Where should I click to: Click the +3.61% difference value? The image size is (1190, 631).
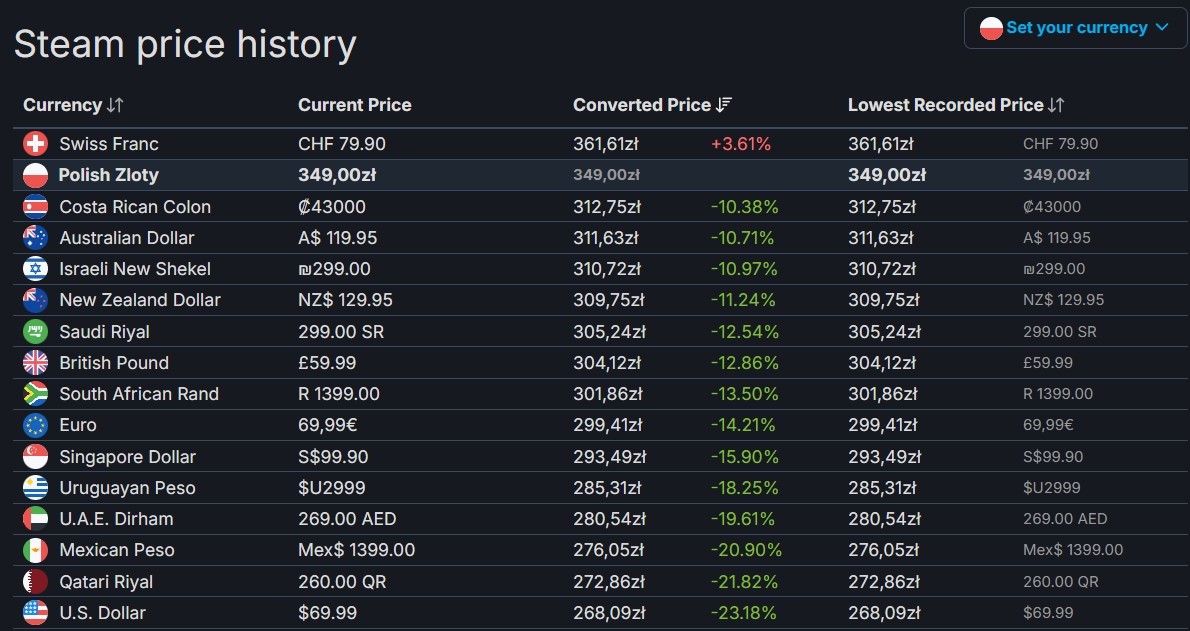pos(741,144)
